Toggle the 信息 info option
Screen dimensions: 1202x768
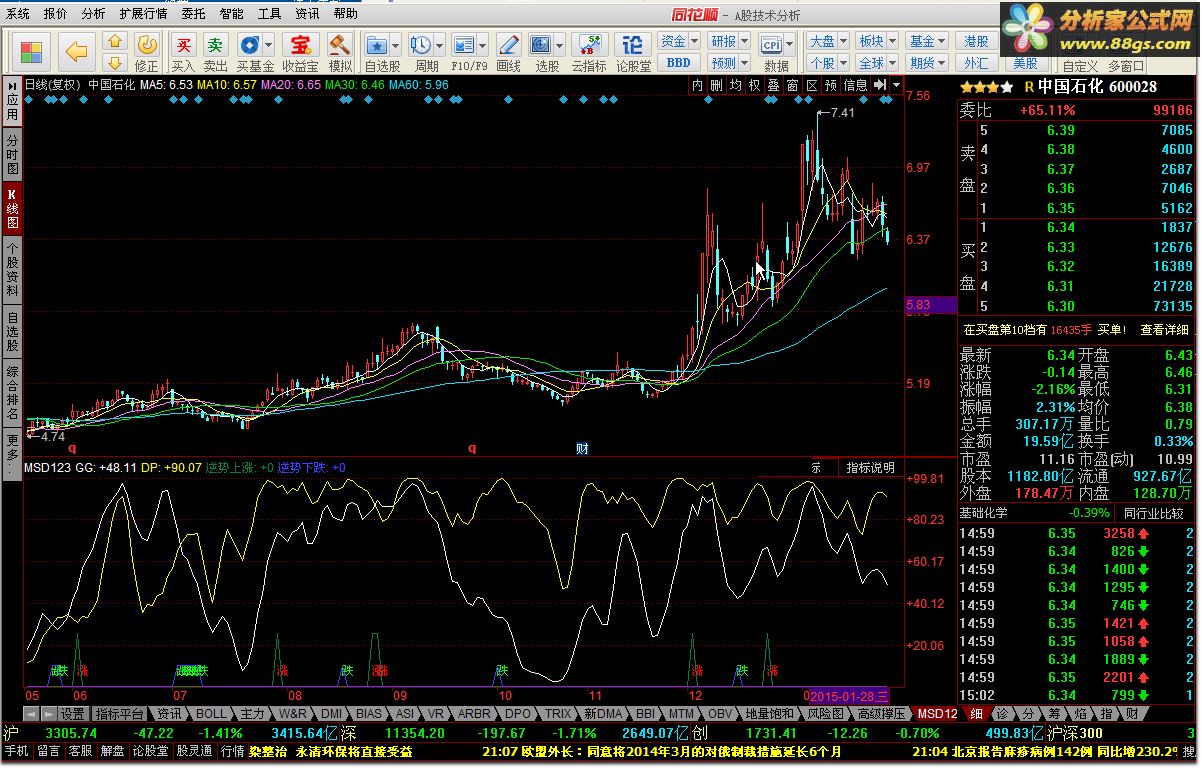pos(855,85)
